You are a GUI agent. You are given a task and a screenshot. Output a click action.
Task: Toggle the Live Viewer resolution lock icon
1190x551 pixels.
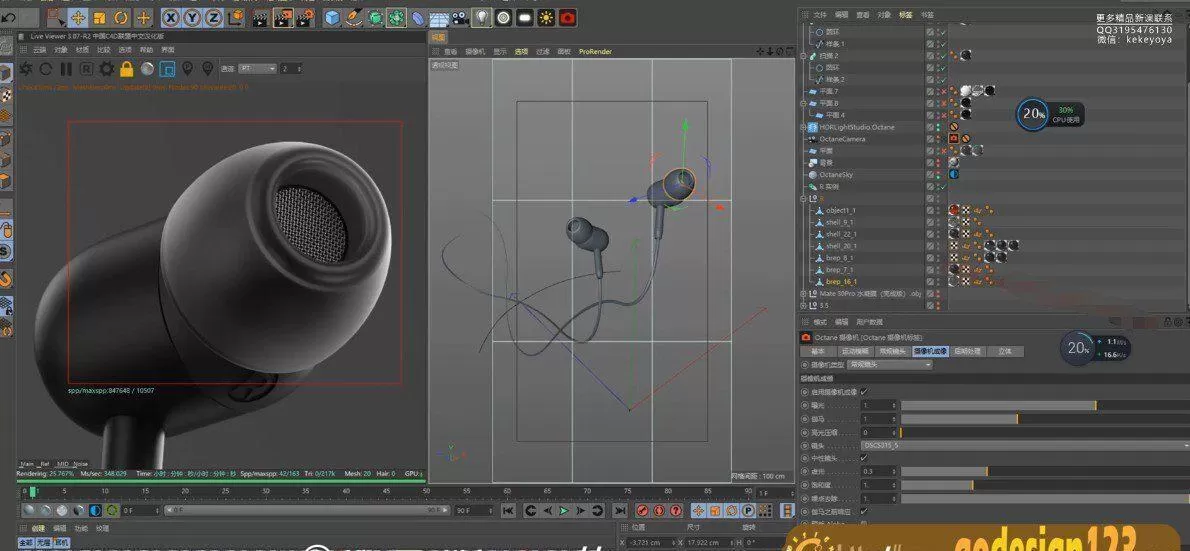(x=126, y=69)
